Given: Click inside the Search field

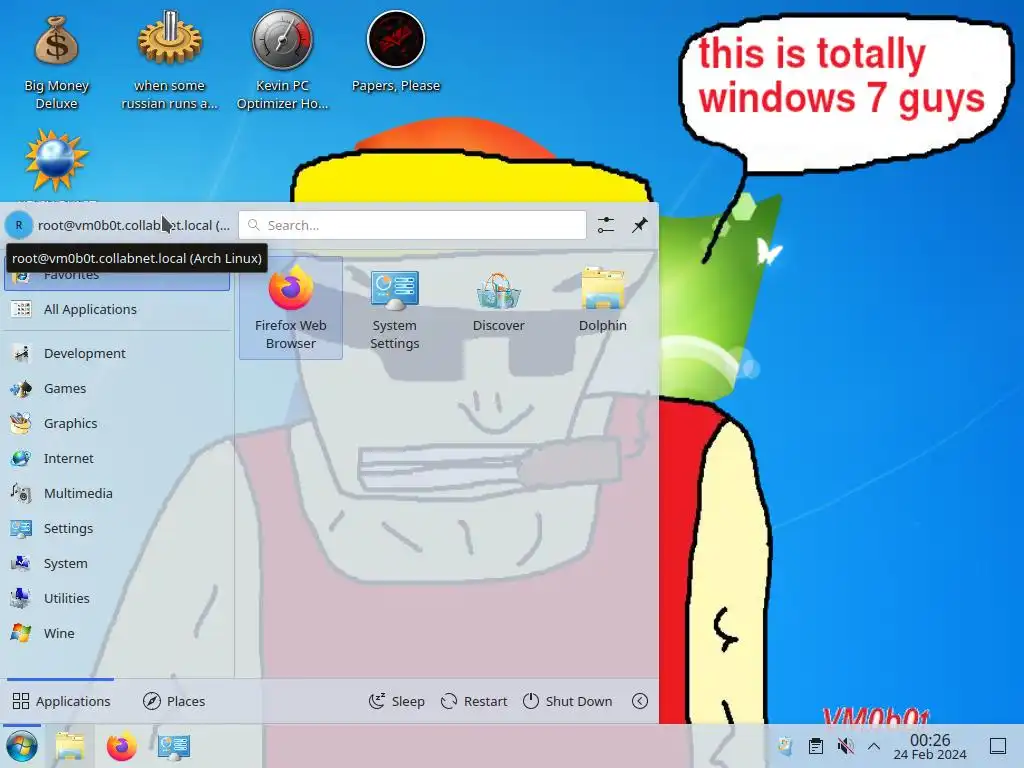Looking at the screenshot, I should pyautogui.click(x=412, y=225).
